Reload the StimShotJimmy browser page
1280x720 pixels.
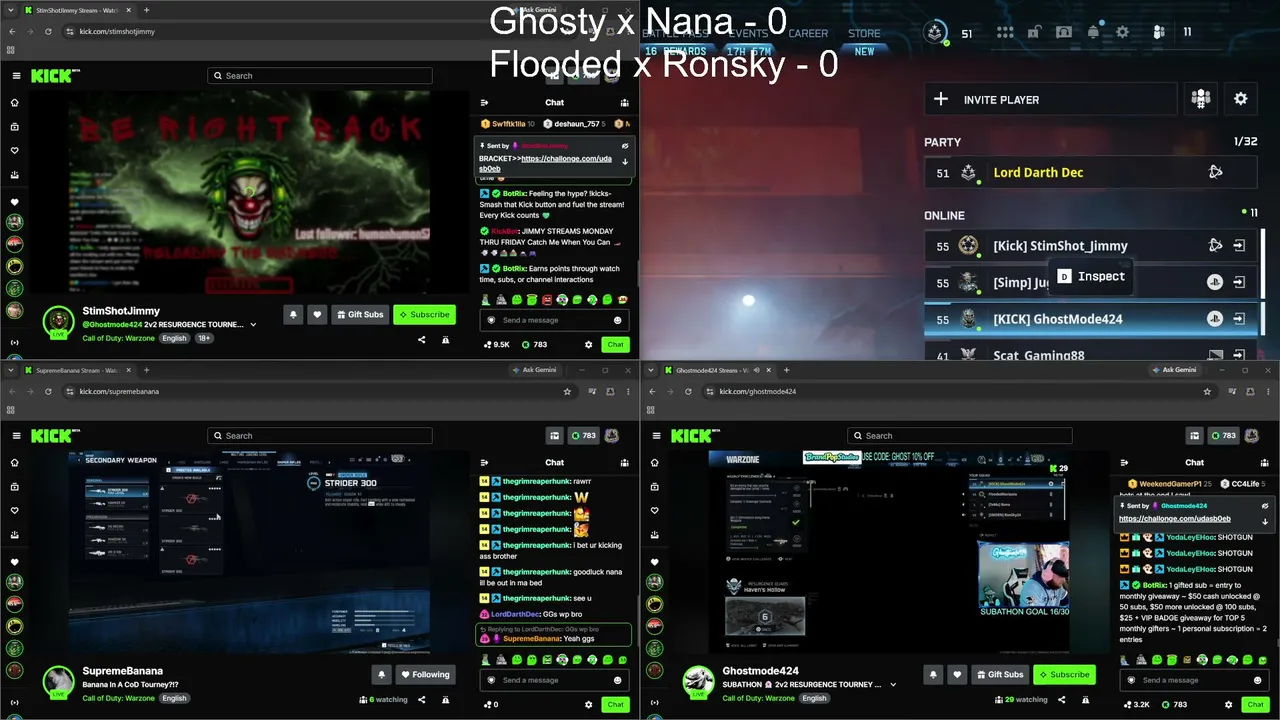(48, 32)
